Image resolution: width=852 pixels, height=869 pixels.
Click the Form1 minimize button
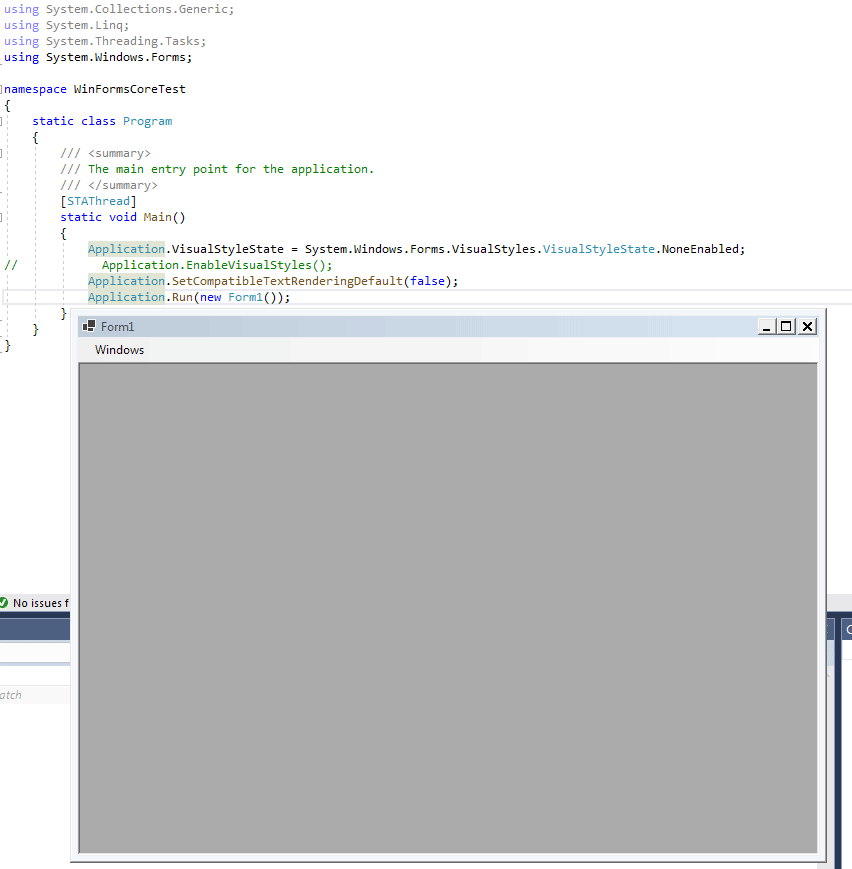(766, 326)
